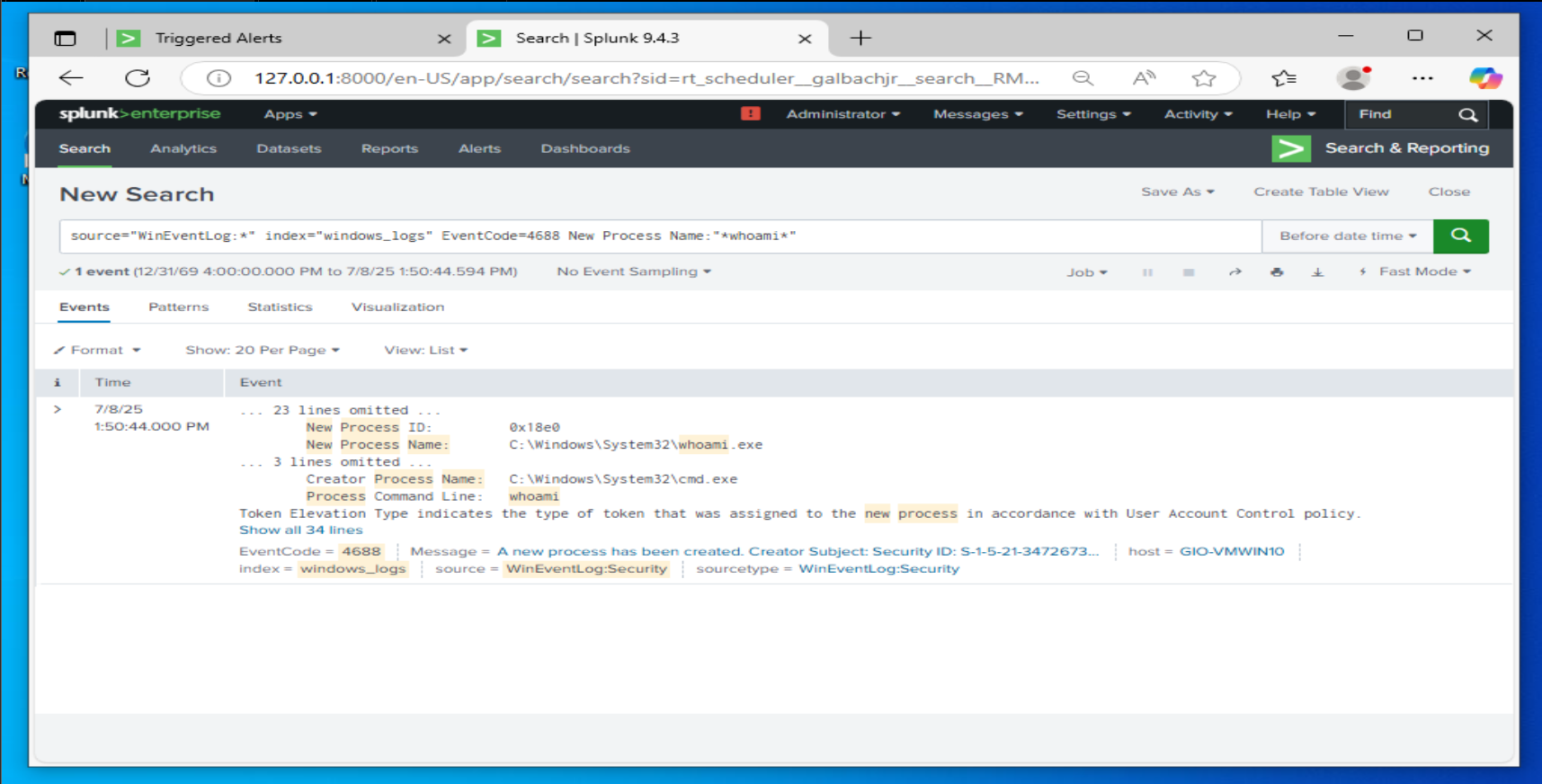Click the Close button beside Create Table View
1542x784 pixels.
(1448, 192)
